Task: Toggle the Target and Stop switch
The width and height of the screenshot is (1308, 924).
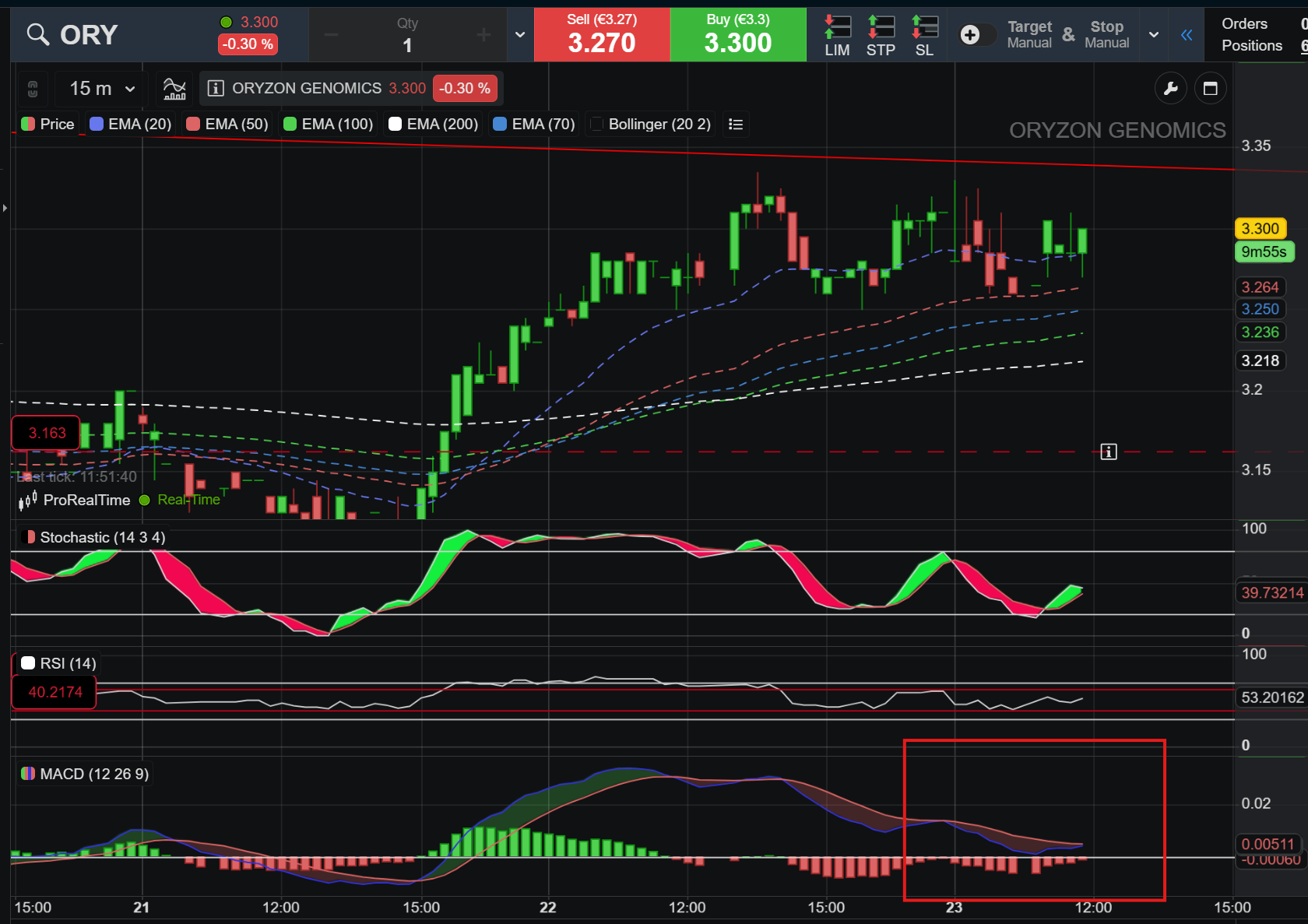Action: 976,34
